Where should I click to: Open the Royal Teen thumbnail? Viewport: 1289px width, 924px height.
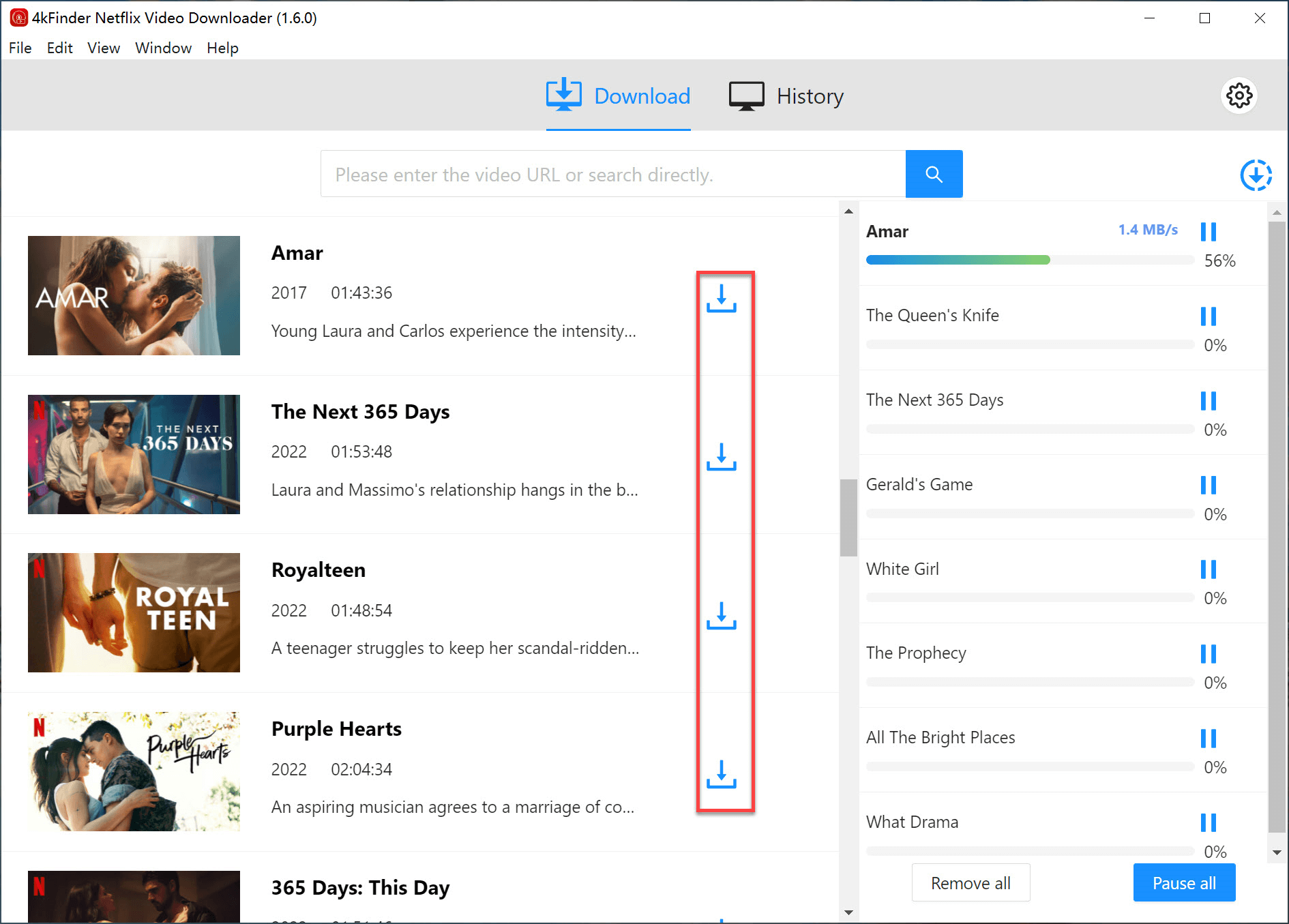134,612
